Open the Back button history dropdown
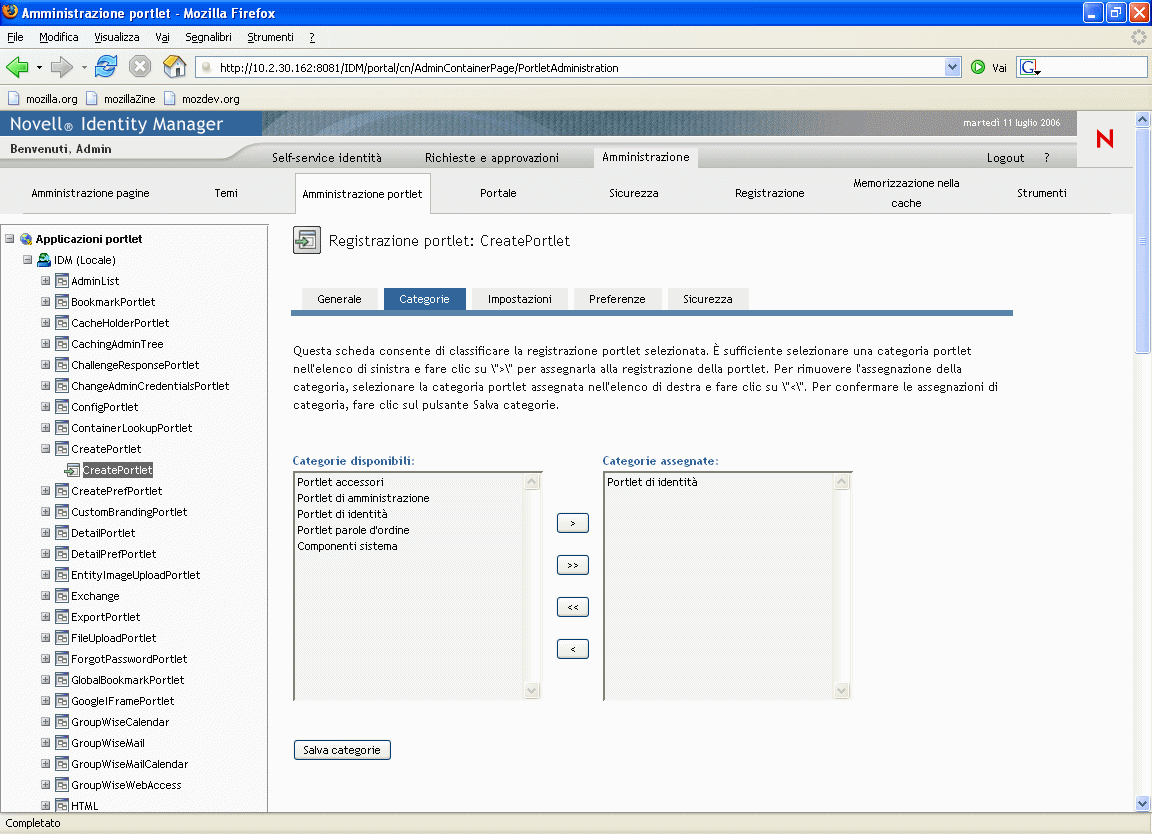1152x834 pixels. [x=39, y=68]
